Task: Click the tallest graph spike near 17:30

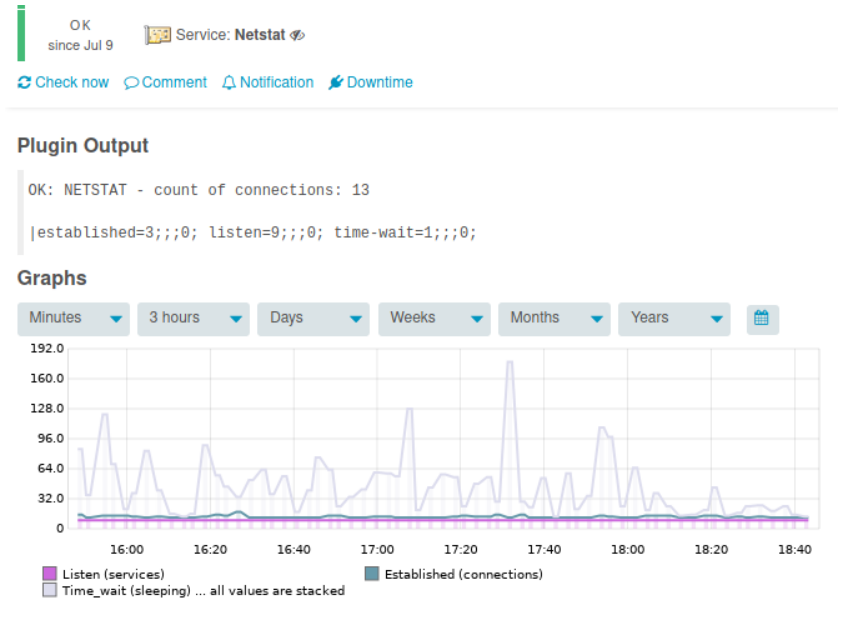Action: pos(510,362)
